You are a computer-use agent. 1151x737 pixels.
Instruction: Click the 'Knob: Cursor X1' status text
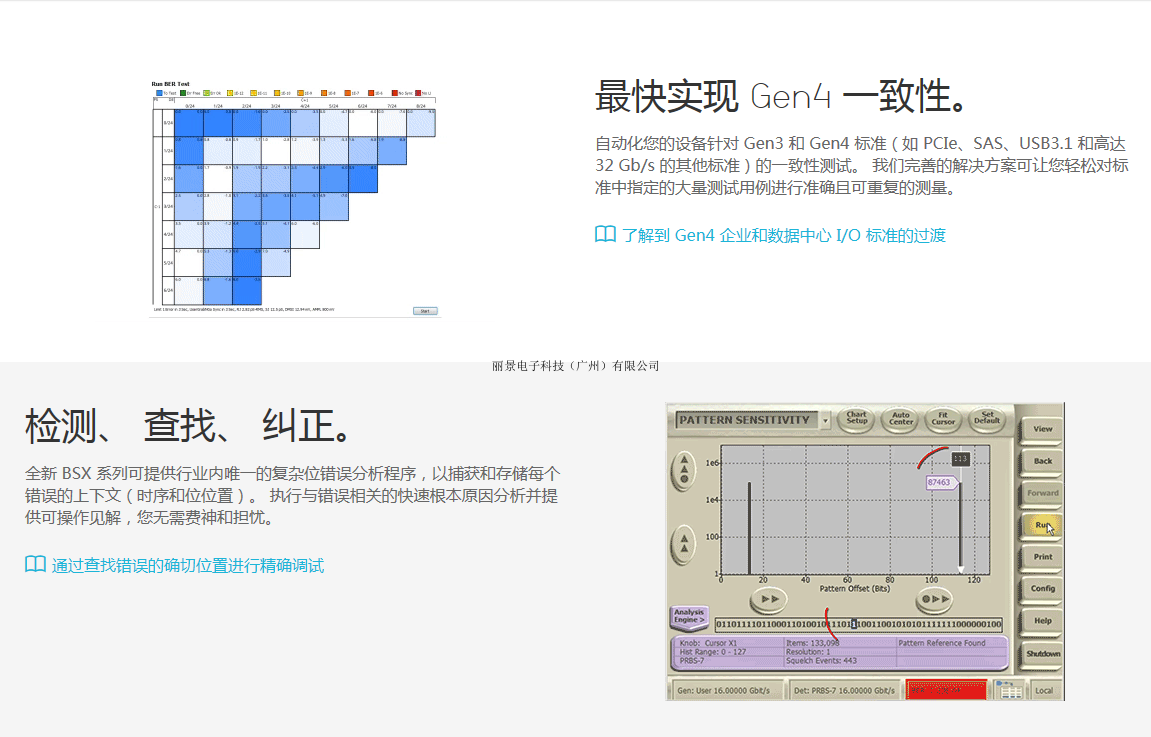pos(708,643)
